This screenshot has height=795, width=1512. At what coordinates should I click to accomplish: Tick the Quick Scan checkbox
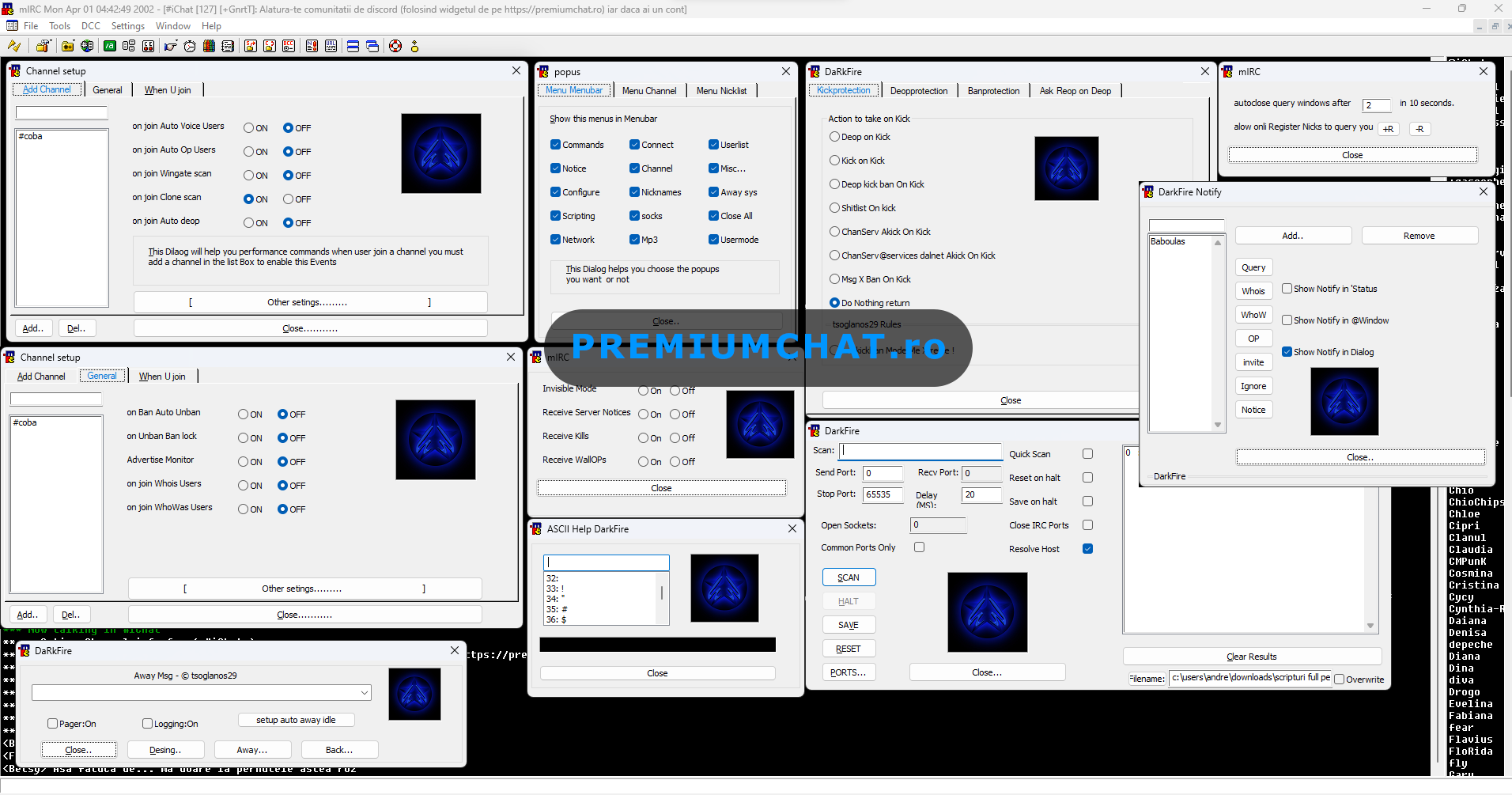[x=1088, y=454]
